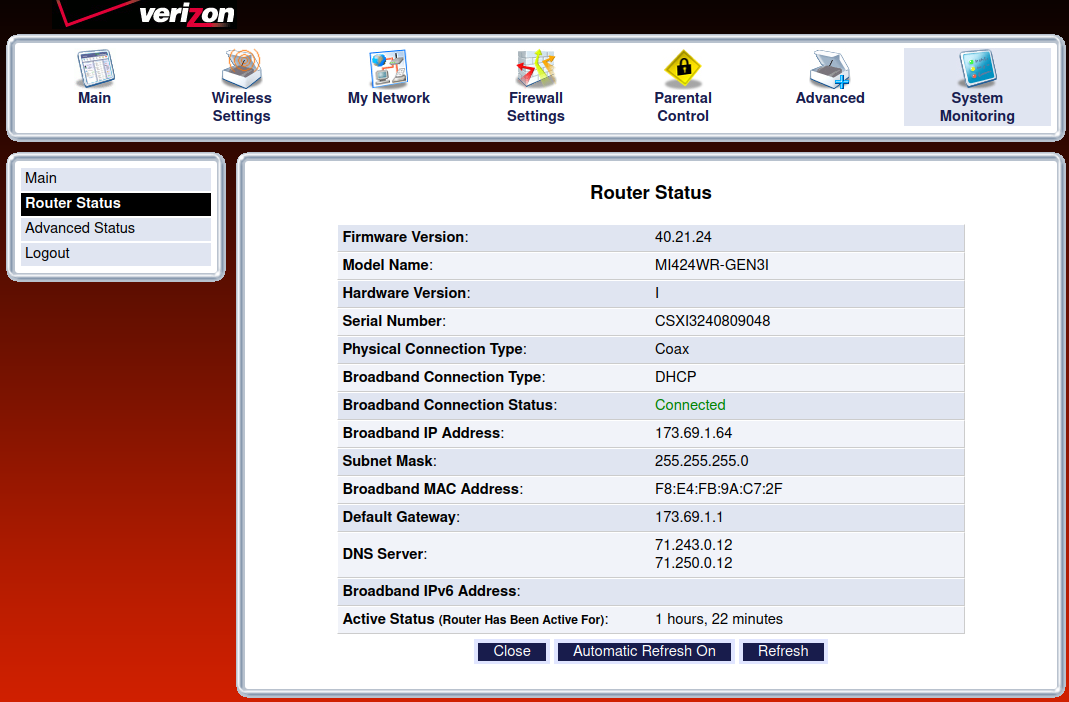Open Advanced Status from the sidebar
Viewport: 1069px width, 702px height.
tap(116, 228)
